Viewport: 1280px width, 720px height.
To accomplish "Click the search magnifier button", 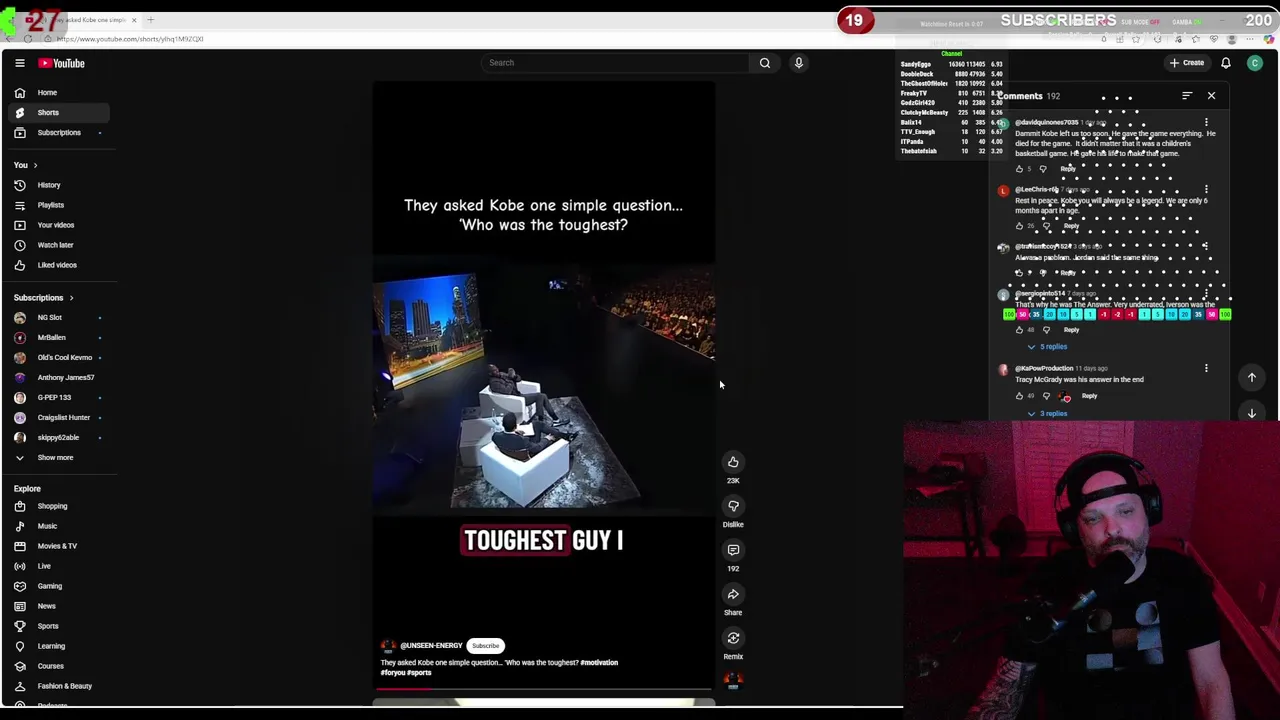I will click(x=765, y=63).
